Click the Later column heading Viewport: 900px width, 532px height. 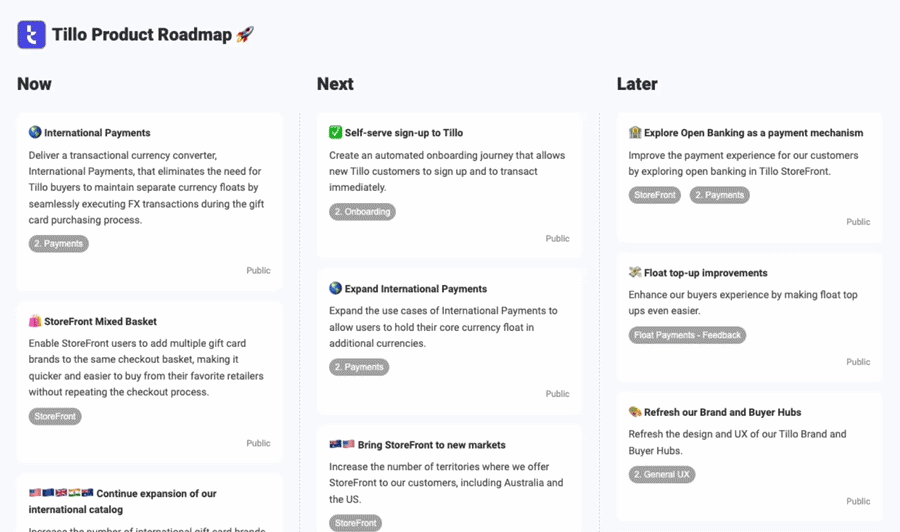(637, 84)
